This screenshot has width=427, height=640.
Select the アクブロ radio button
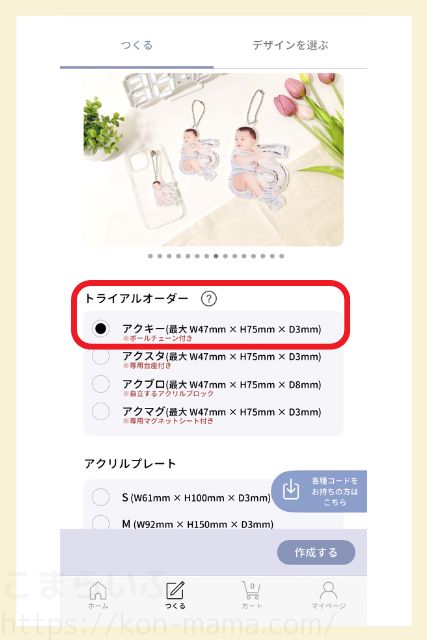[x=100, y=384]
